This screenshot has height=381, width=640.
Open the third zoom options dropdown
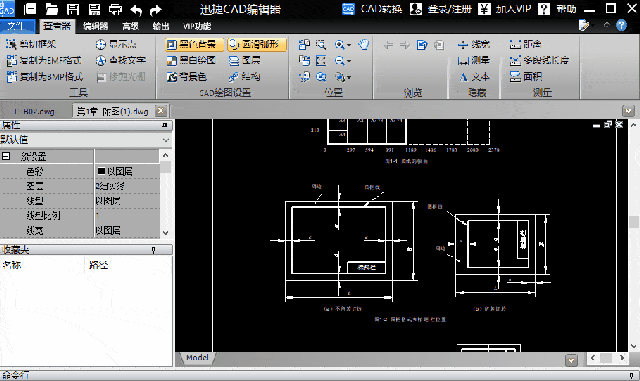pos(349,77)
